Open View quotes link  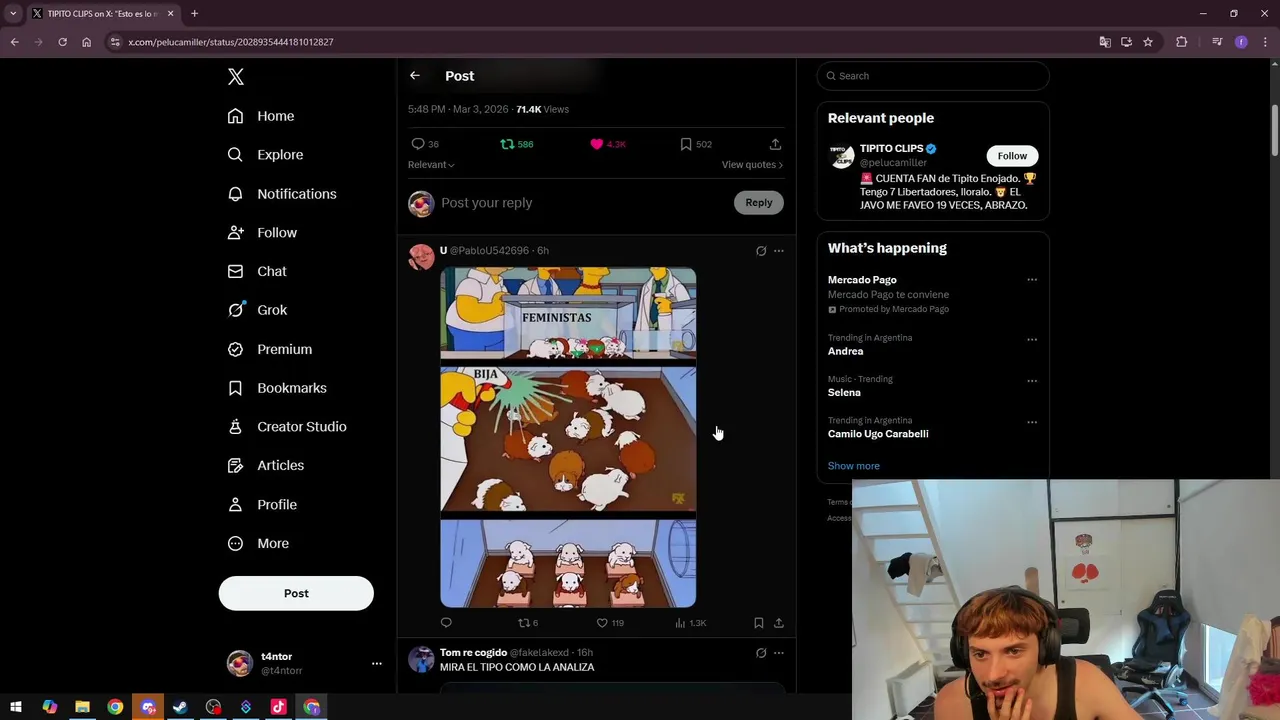click(x=752, y=165)
